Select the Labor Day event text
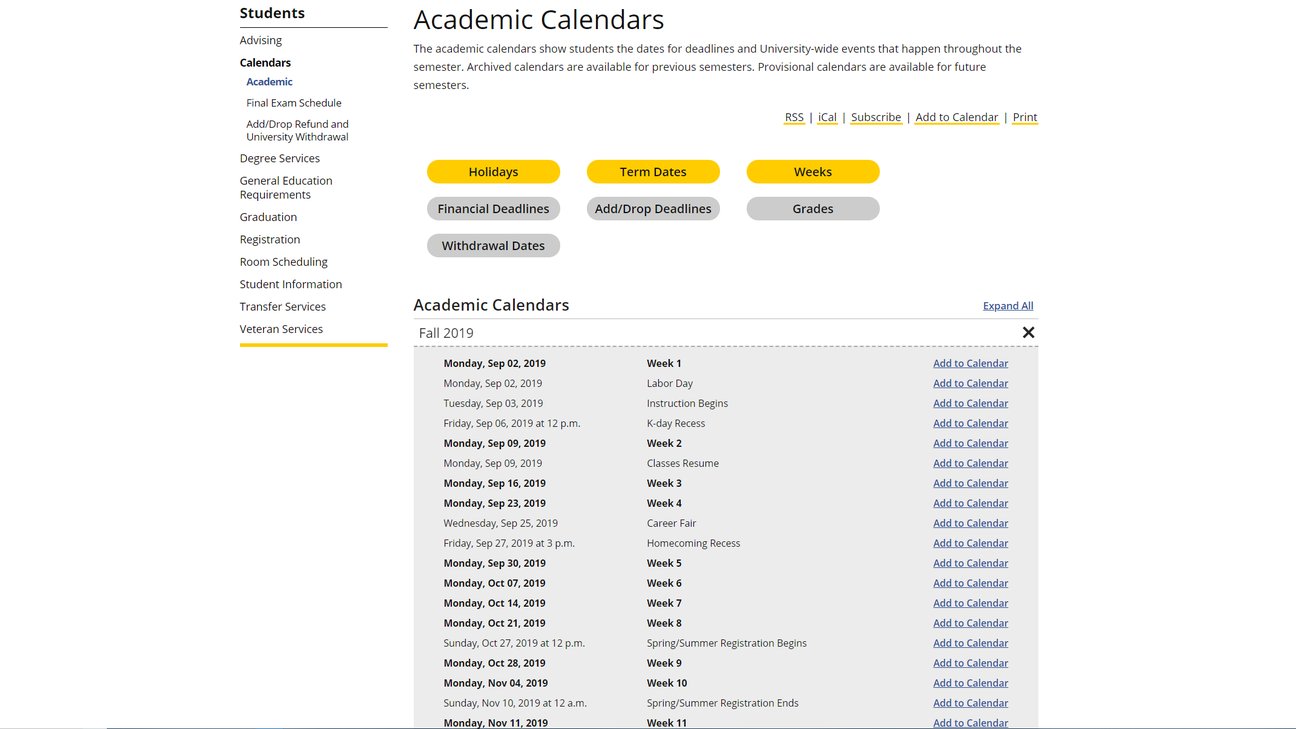 coord(670,383)
